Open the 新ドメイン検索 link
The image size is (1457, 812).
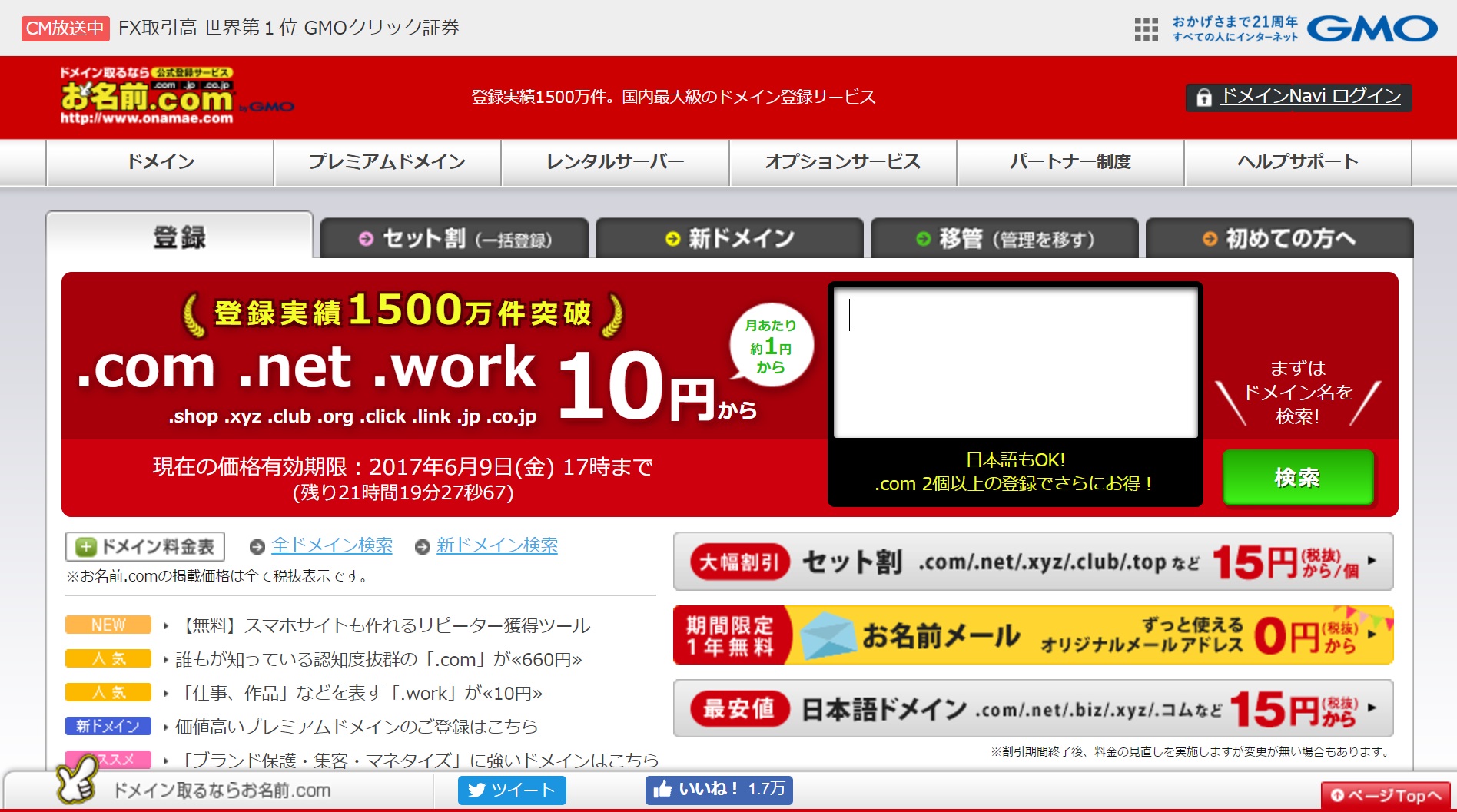click(497, 545)
